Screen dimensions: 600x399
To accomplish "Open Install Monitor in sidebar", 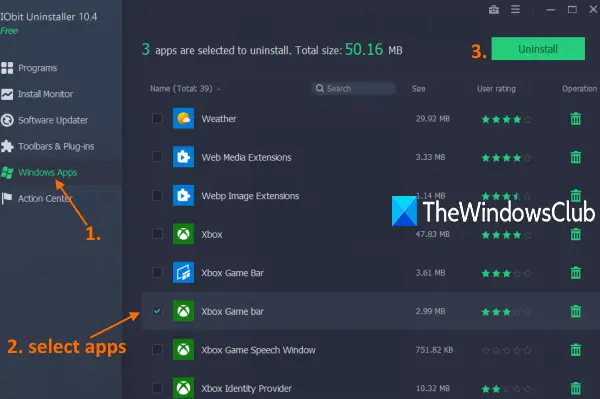I will coord(37,94).
